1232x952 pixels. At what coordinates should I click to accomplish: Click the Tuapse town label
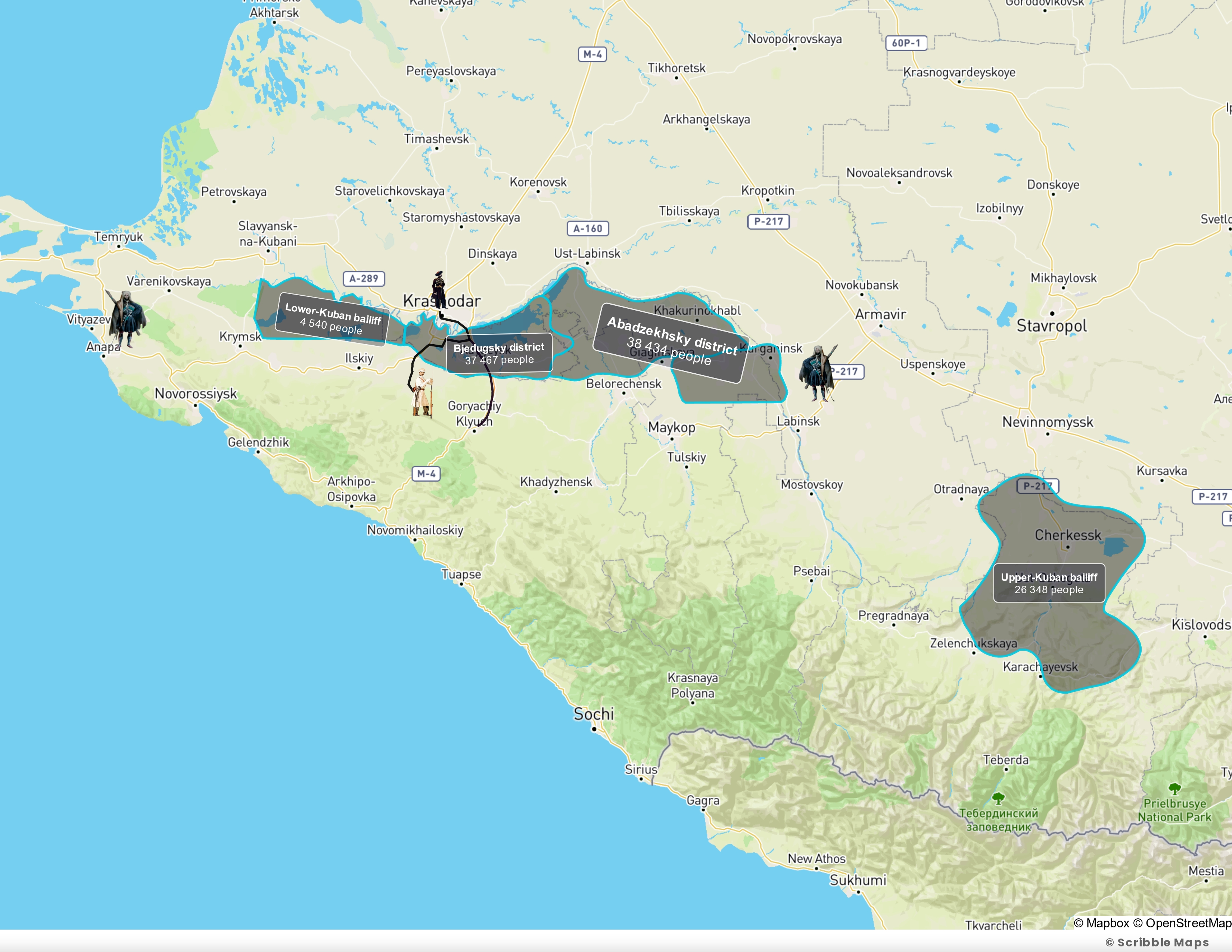[461, 574]
